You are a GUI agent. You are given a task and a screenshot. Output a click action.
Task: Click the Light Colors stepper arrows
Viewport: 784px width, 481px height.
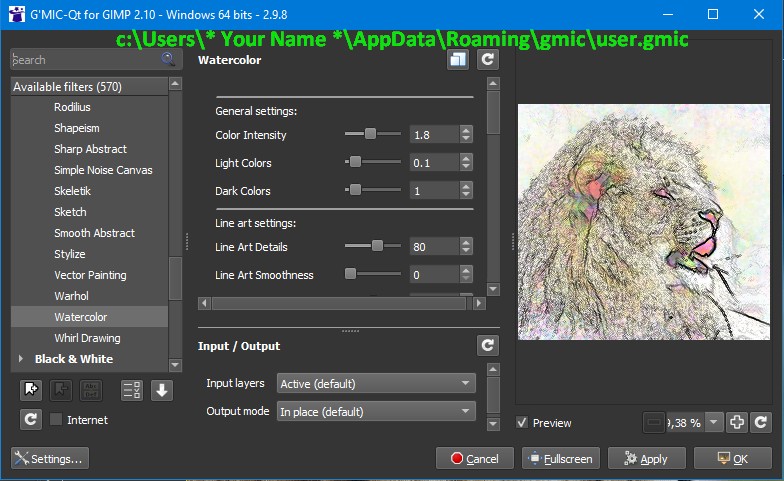466,162
